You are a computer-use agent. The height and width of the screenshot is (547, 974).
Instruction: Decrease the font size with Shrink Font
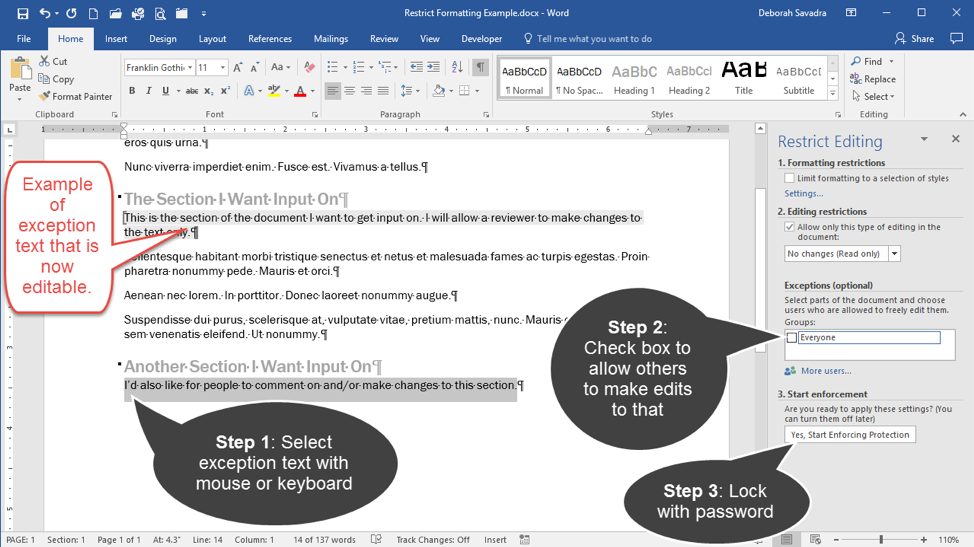coord(255,68)
